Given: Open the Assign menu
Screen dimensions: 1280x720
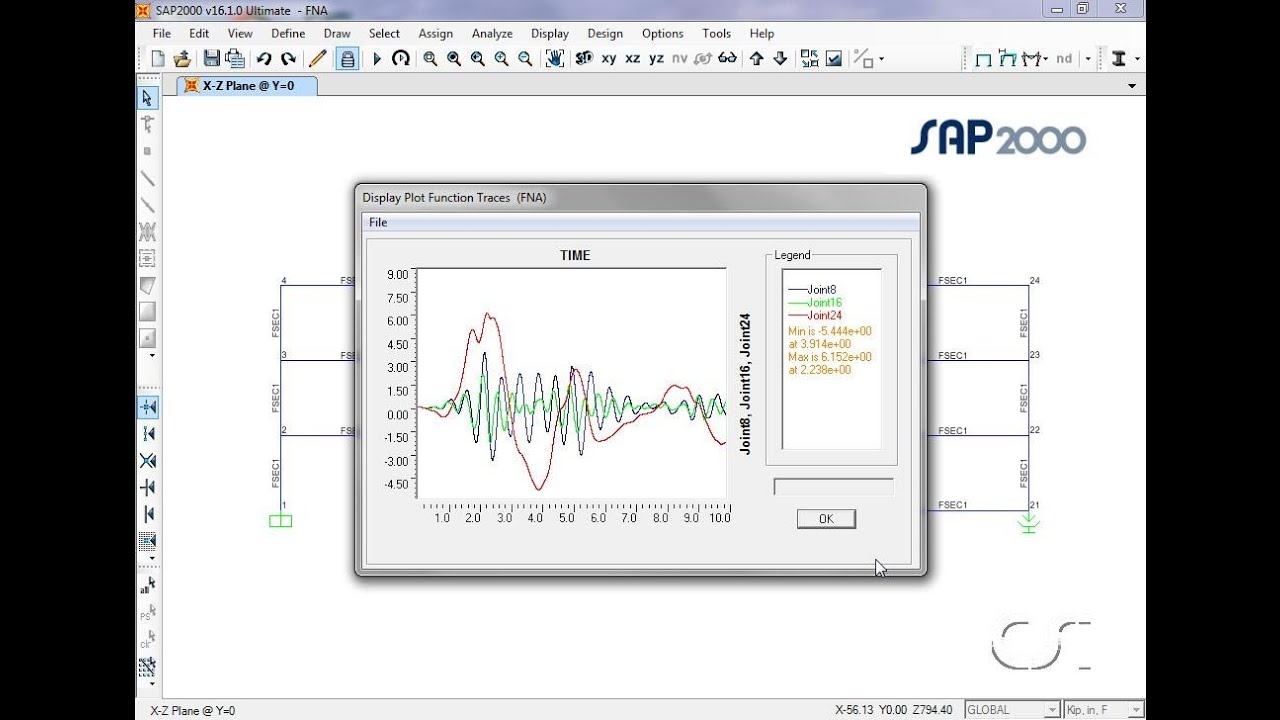Looking at the screenshot, I should (436, 33).
